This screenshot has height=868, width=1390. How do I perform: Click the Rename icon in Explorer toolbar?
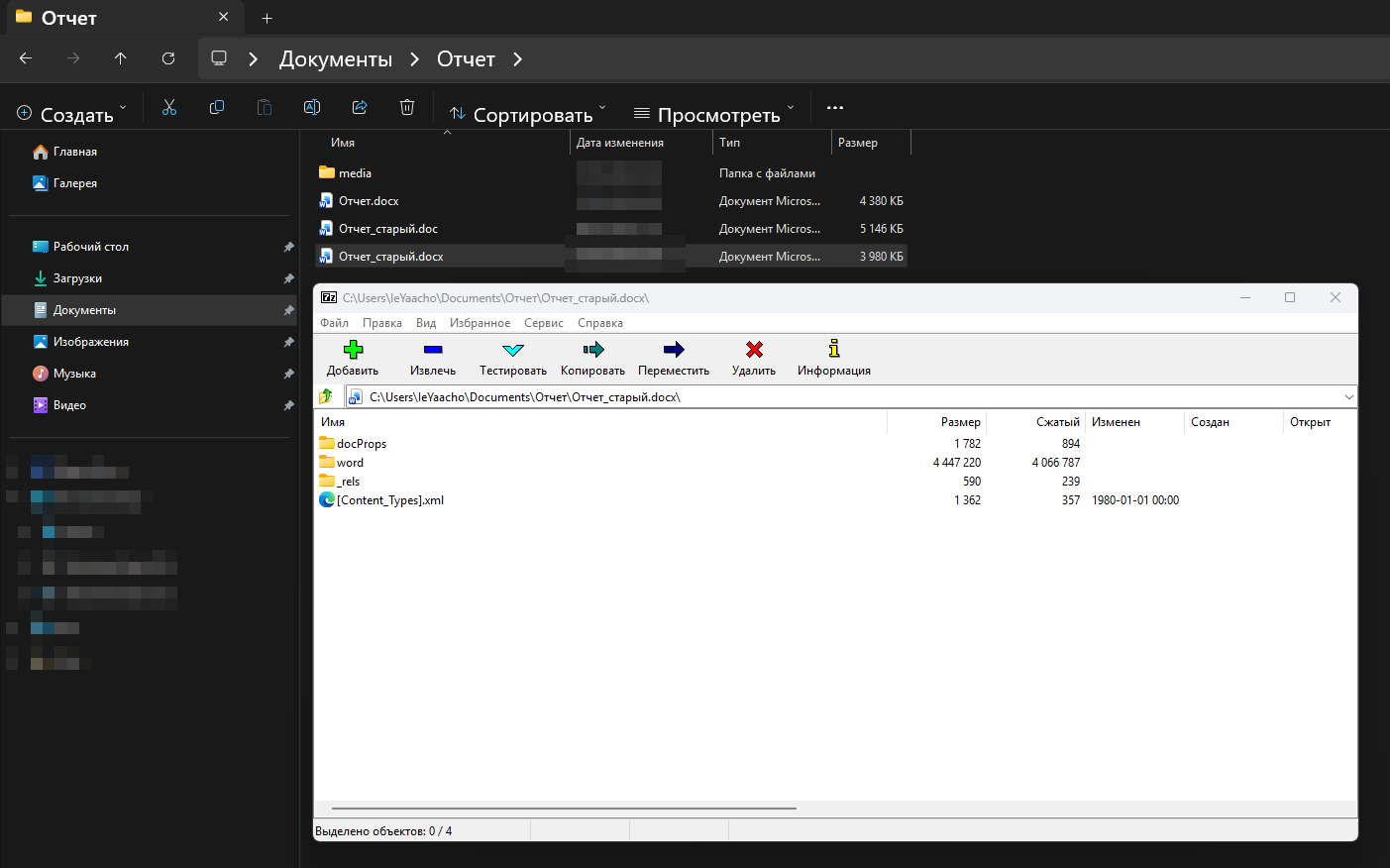click(312, 107)
